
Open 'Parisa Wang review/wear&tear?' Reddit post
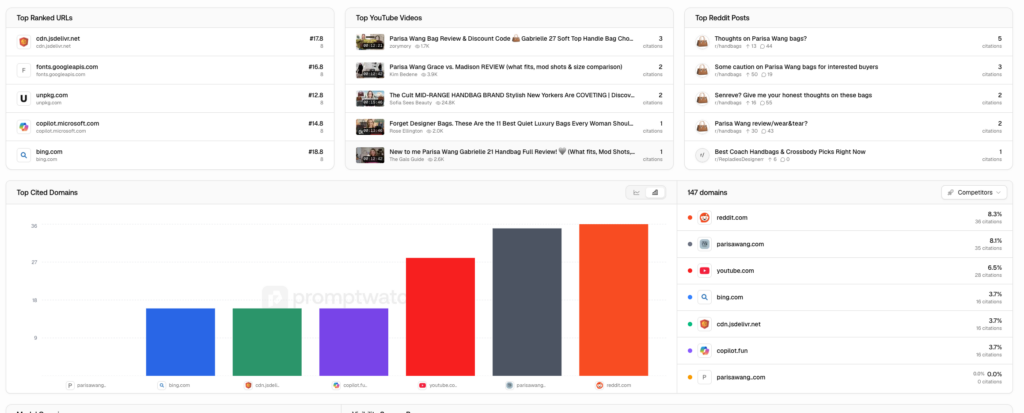point(760,124)
